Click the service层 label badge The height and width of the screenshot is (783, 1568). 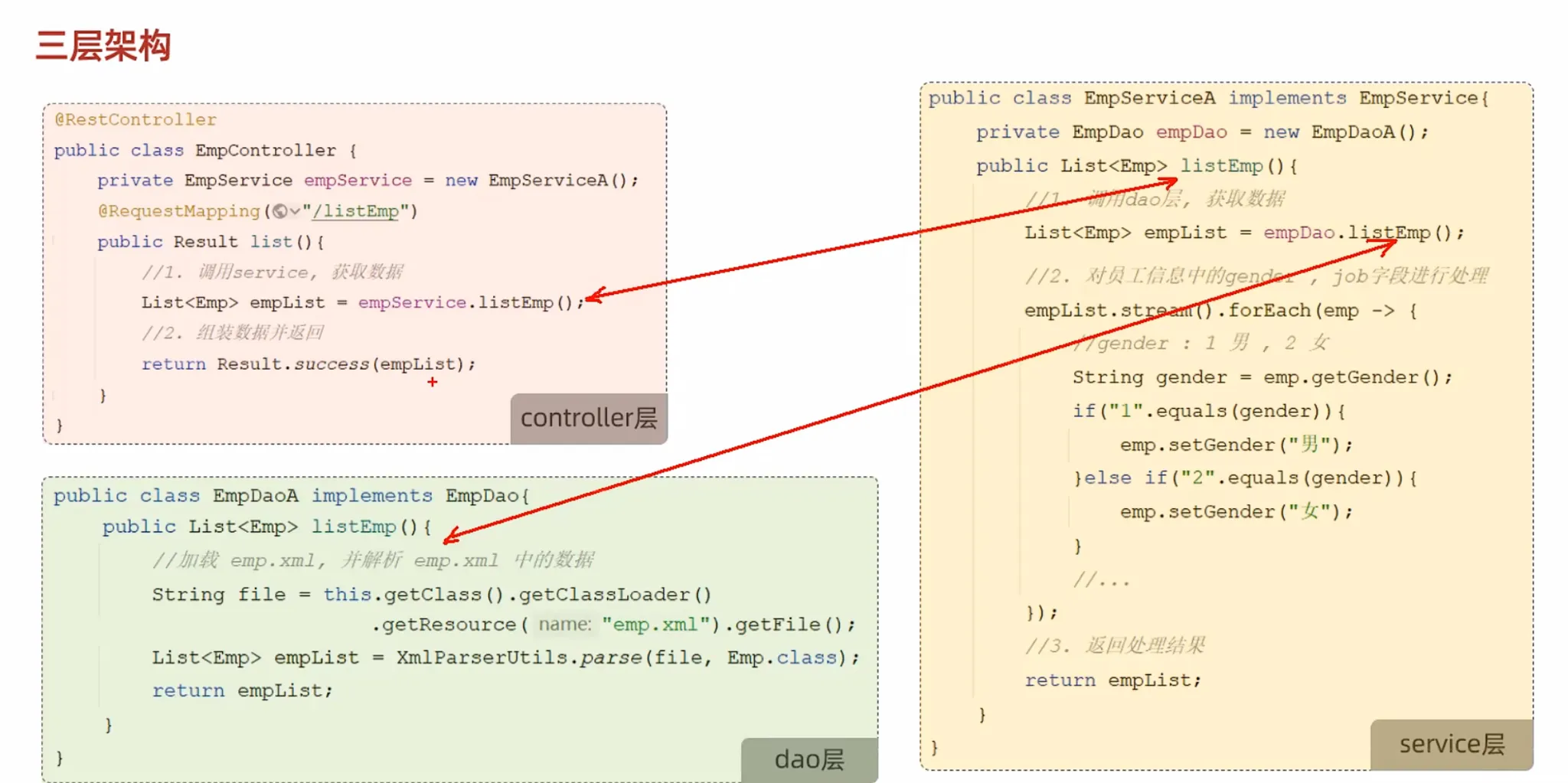tap(1452, 744)
